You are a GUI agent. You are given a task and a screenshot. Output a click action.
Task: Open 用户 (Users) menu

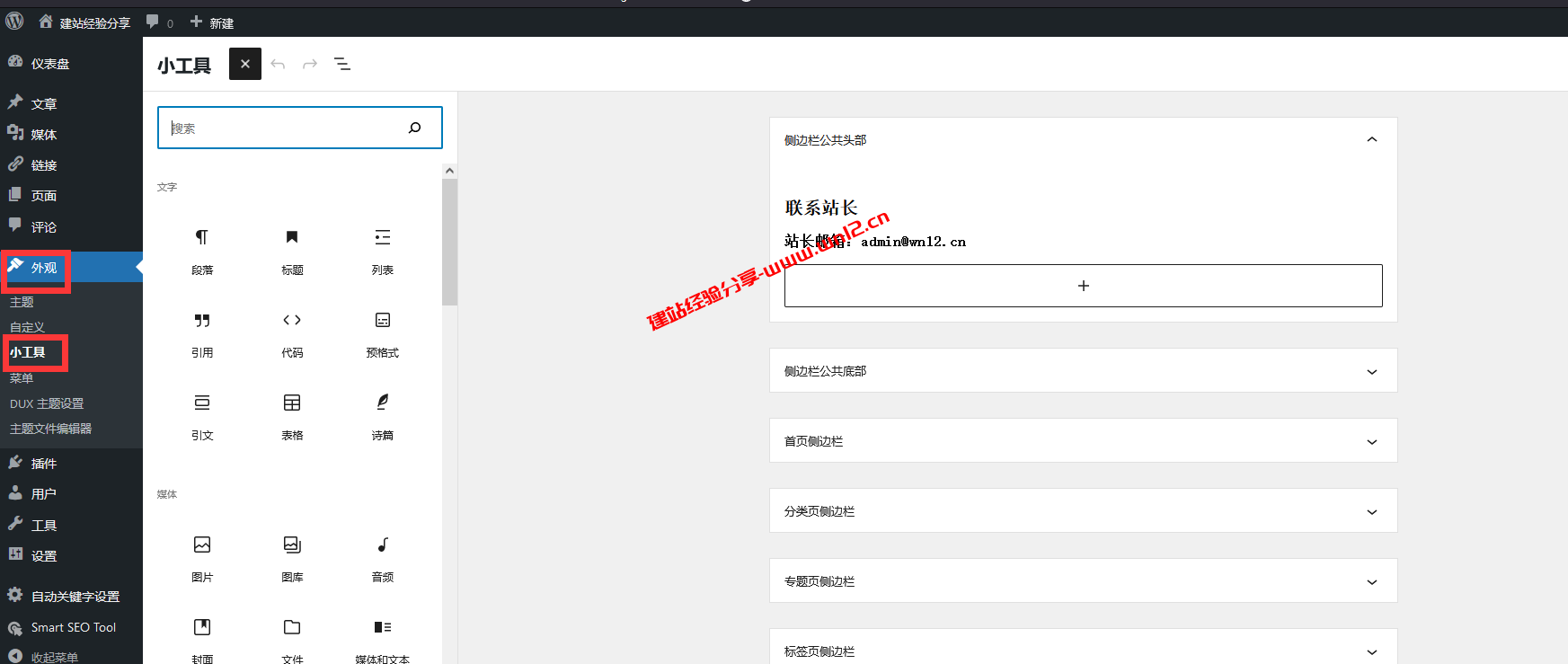[71, 493]
